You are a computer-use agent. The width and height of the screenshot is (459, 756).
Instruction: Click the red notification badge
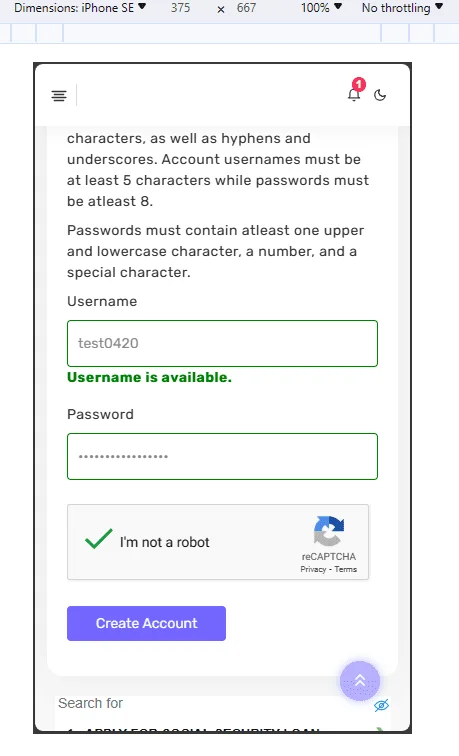[359, 84]
